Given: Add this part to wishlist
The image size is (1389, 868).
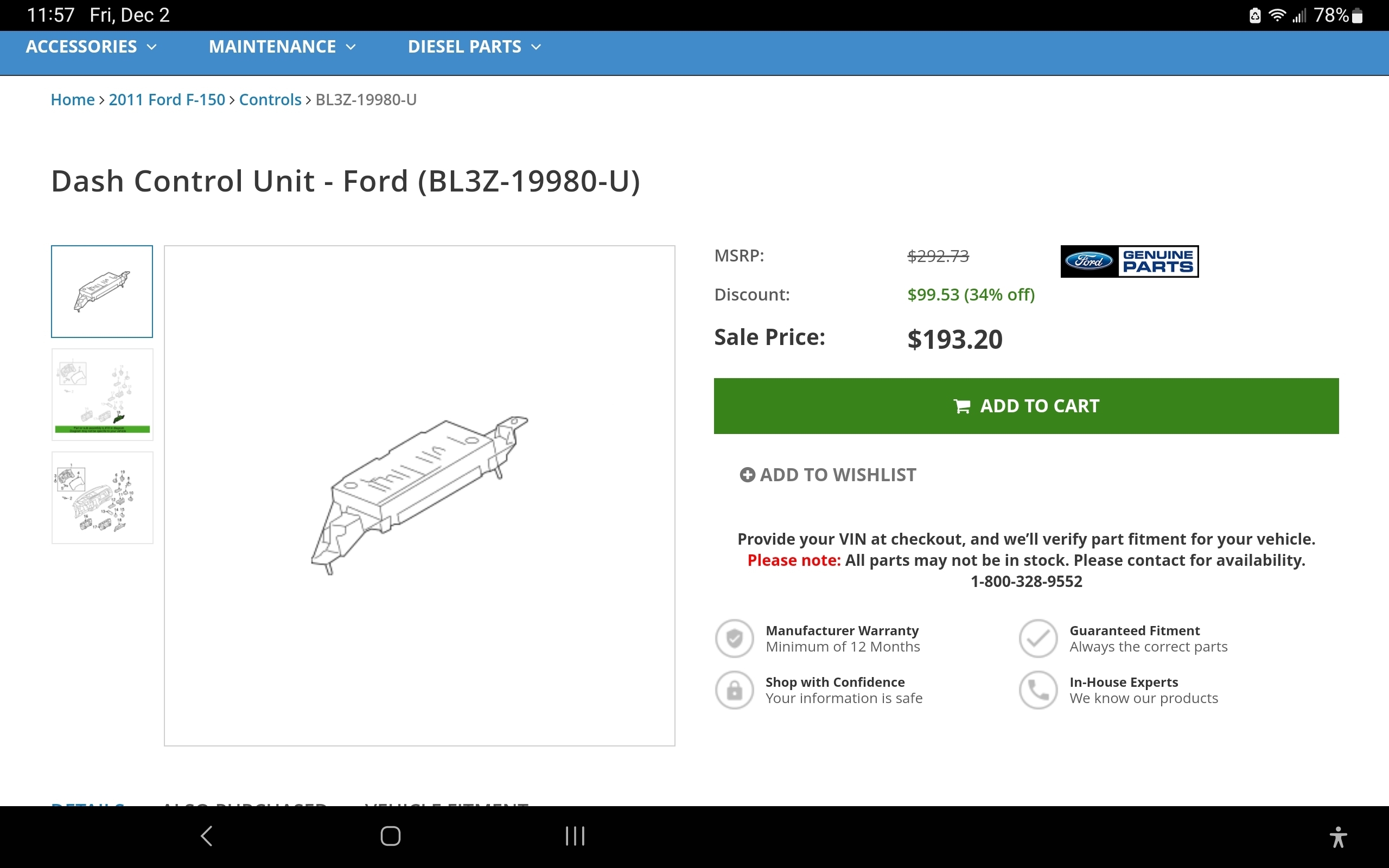Looking at the screenshot, I should [827, 475].
